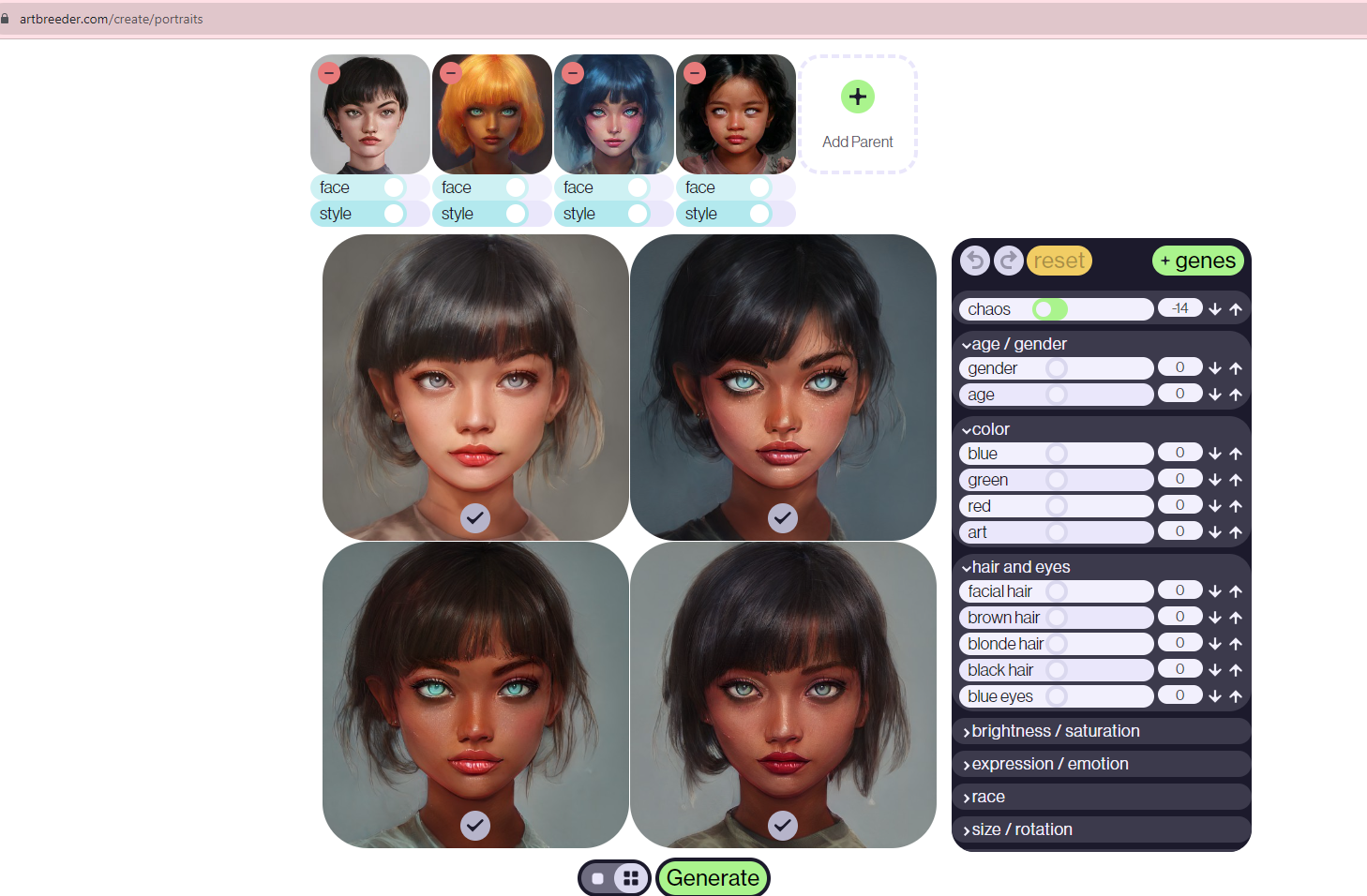Remove the curly black hair child parent
Screen dimensions: 1367x896
tap(695, 72)
